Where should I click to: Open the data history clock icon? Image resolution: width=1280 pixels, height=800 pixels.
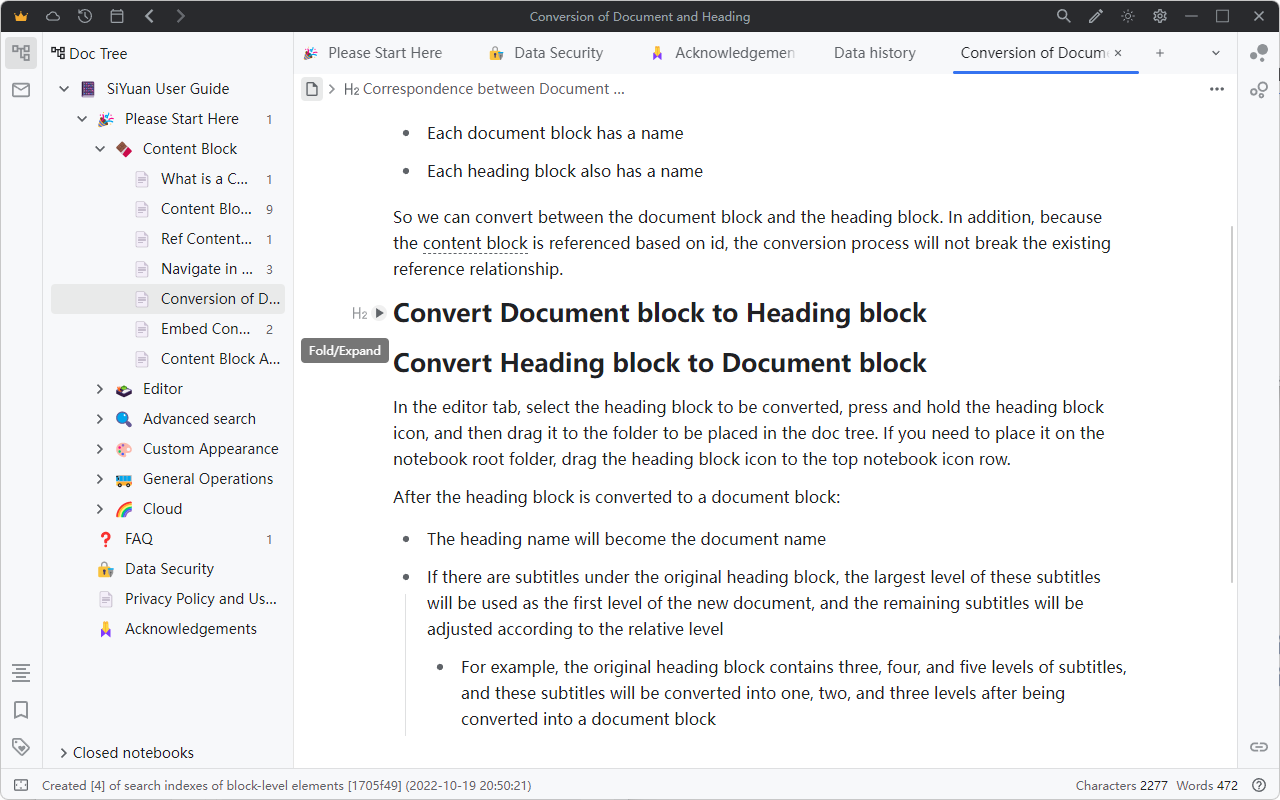85,16
